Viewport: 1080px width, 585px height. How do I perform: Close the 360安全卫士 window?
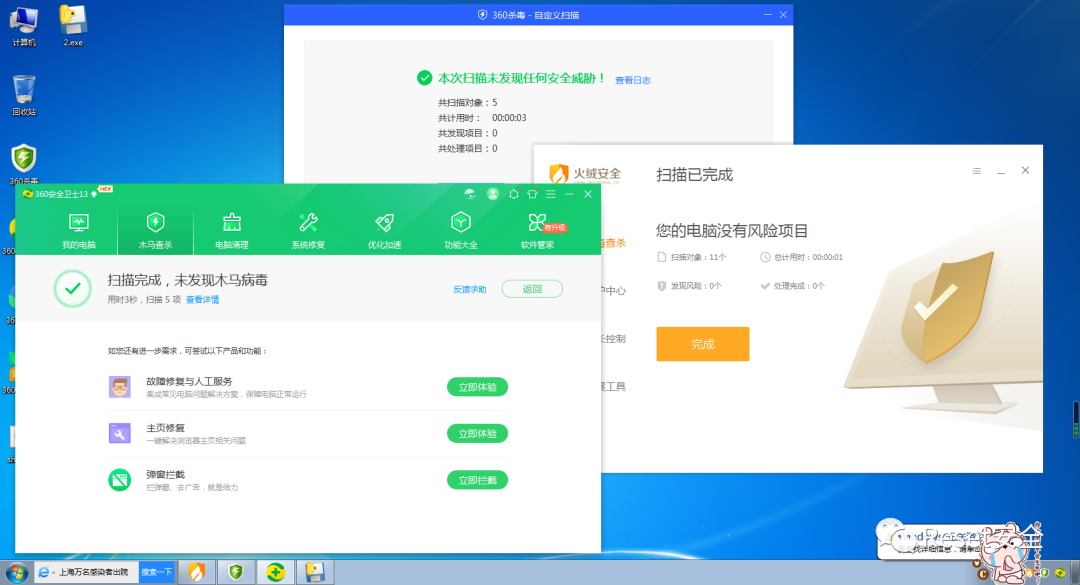pyautogui.click(x=588, y=194)
